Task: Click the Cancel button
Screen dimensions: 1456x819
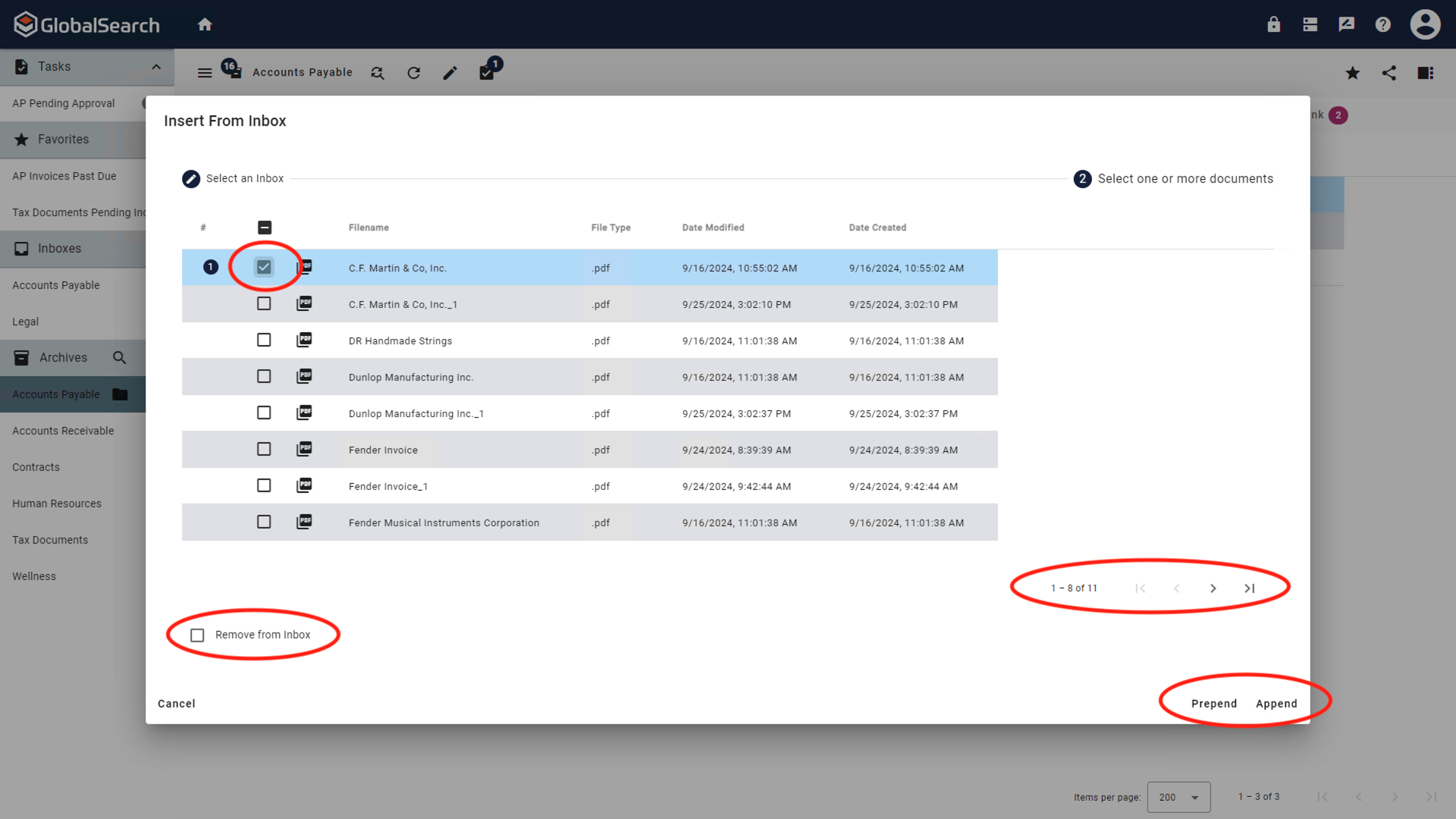Action: click(177, 704)
